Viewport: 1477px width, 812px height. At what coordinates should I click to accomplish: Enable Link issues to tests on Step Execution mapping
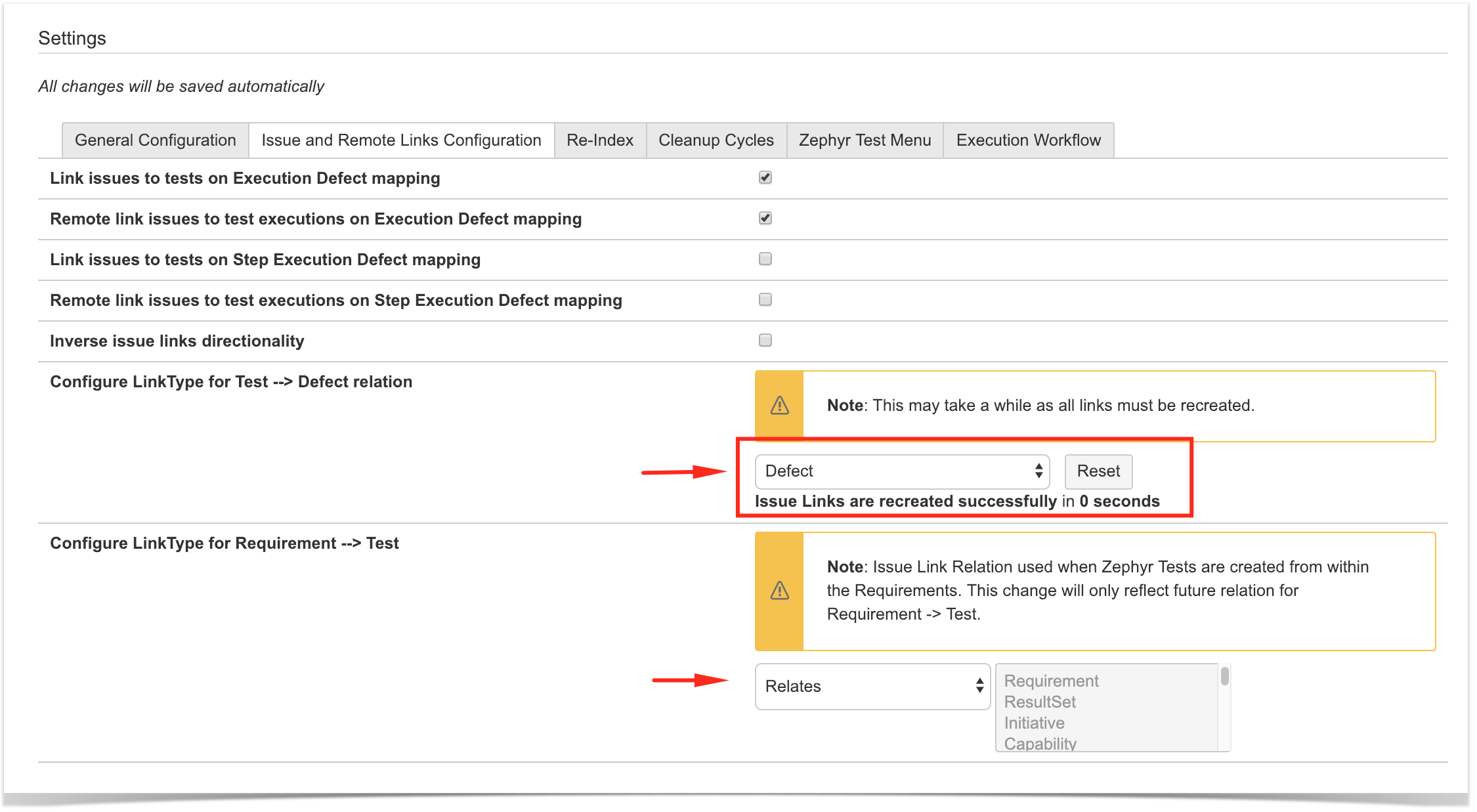tap(765, 259)
